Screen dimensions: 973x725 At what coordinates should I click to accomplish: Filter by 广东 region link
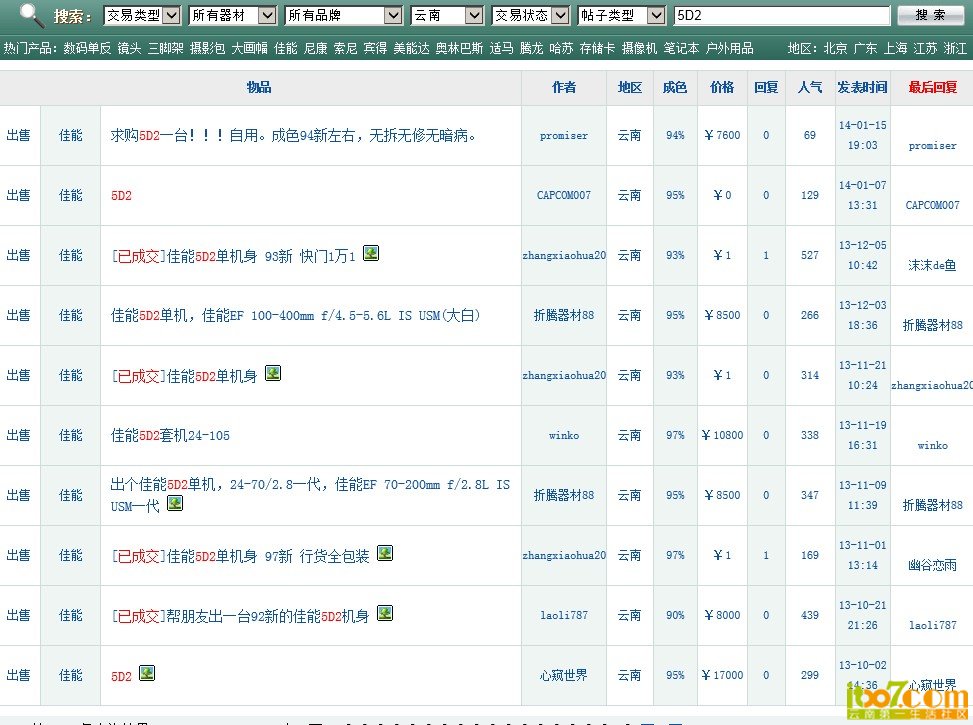click(x=866, y=48)
